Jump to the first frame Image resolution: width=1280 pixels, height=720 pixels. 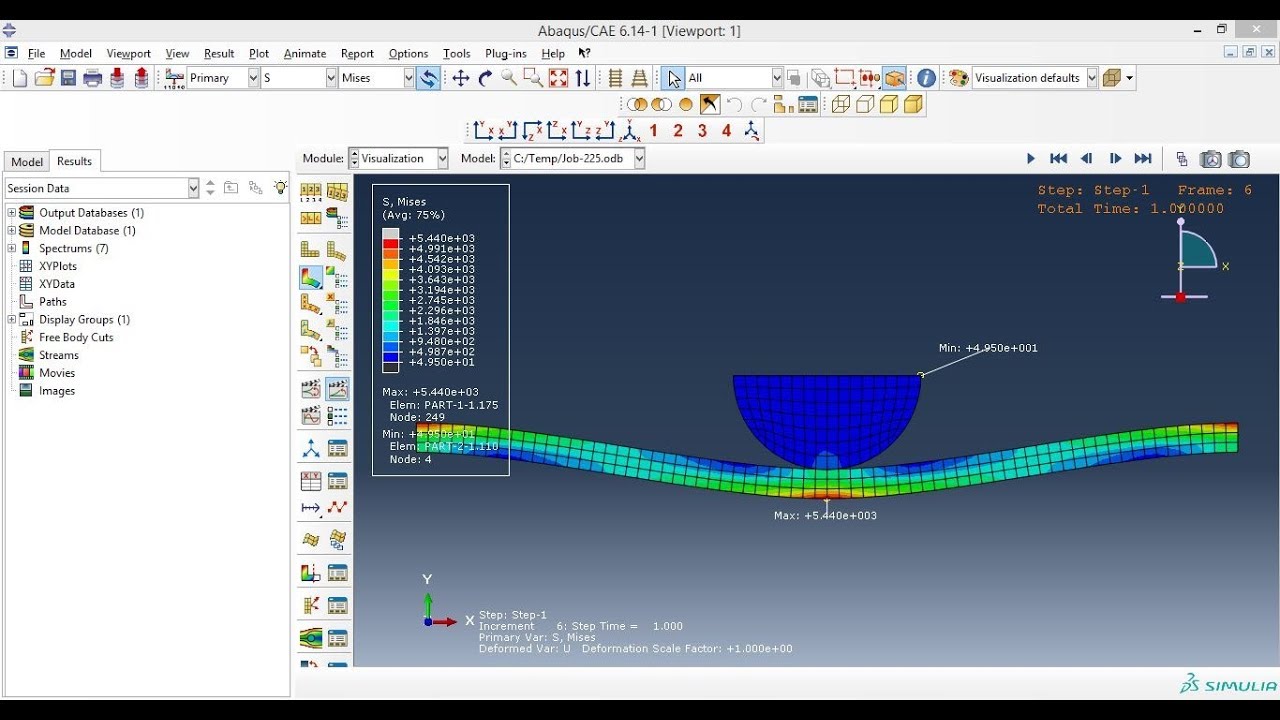pos(1059,158)
